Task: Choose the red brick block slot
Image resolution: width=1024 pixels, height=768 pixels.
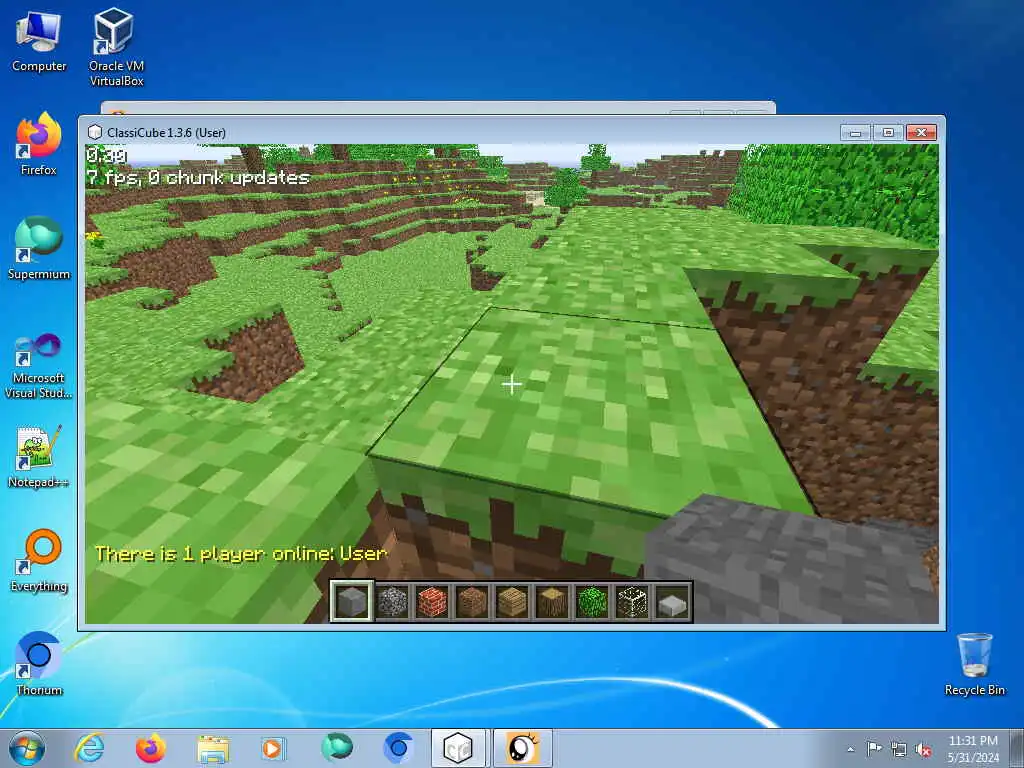Action: (432, 601)
